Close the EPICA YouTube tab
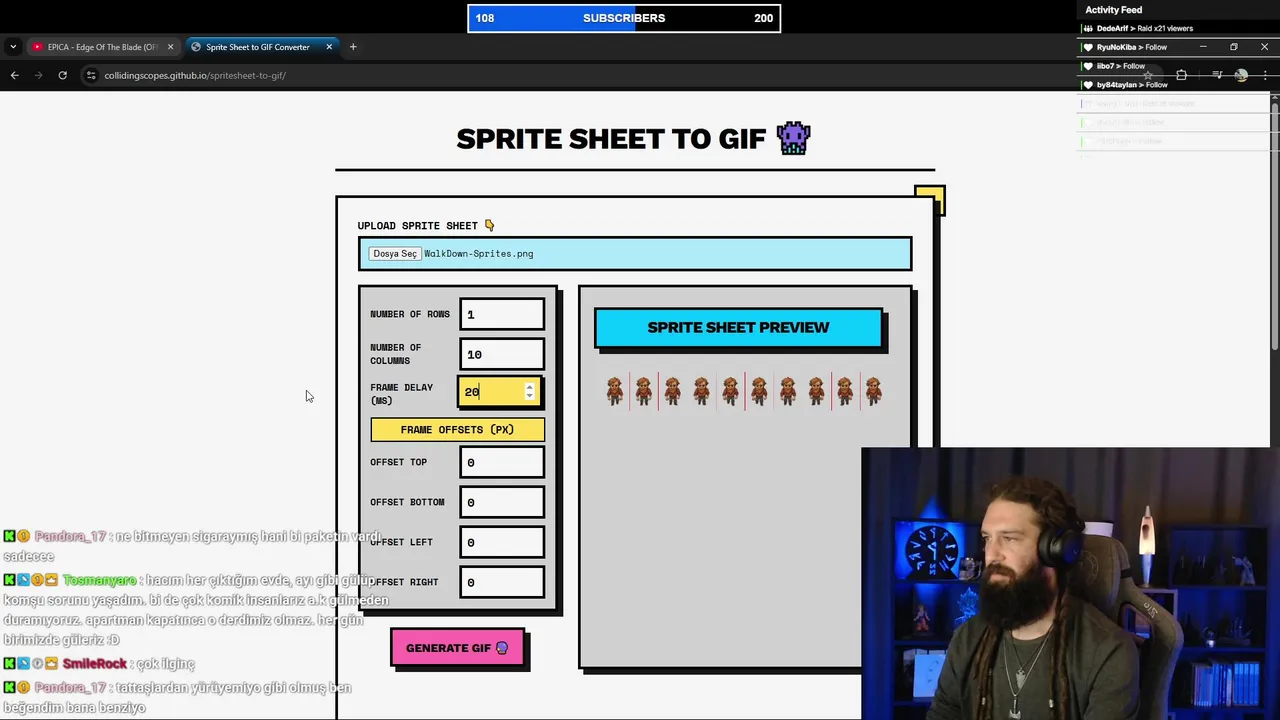 tap(170, 47)
